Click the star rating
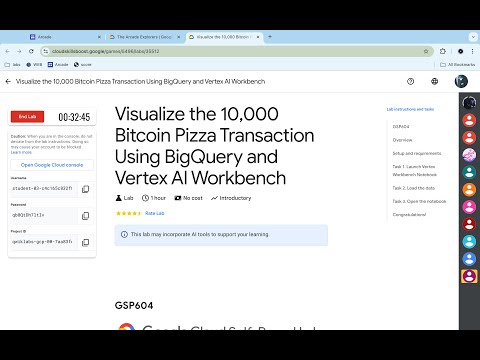This screenshot has height=360, width=480. pos(129,213)
